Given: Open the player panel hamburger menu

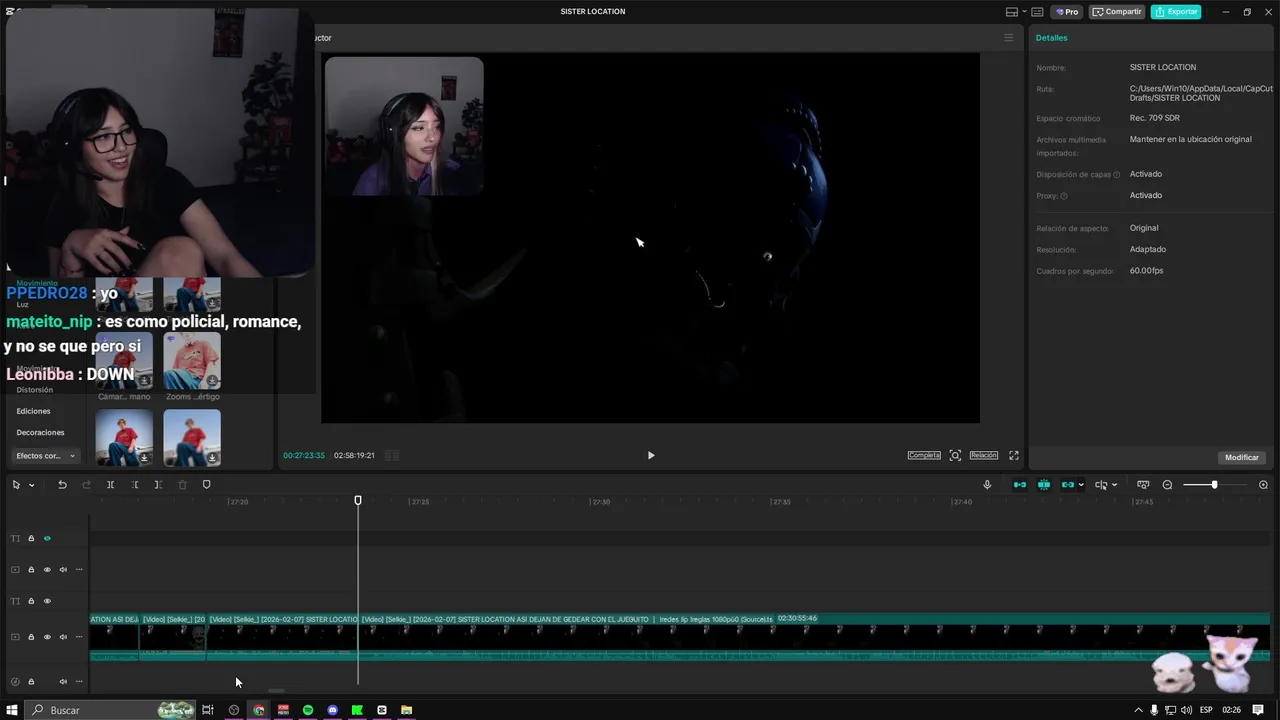Looking at the screenshot, I should 1008,38.
